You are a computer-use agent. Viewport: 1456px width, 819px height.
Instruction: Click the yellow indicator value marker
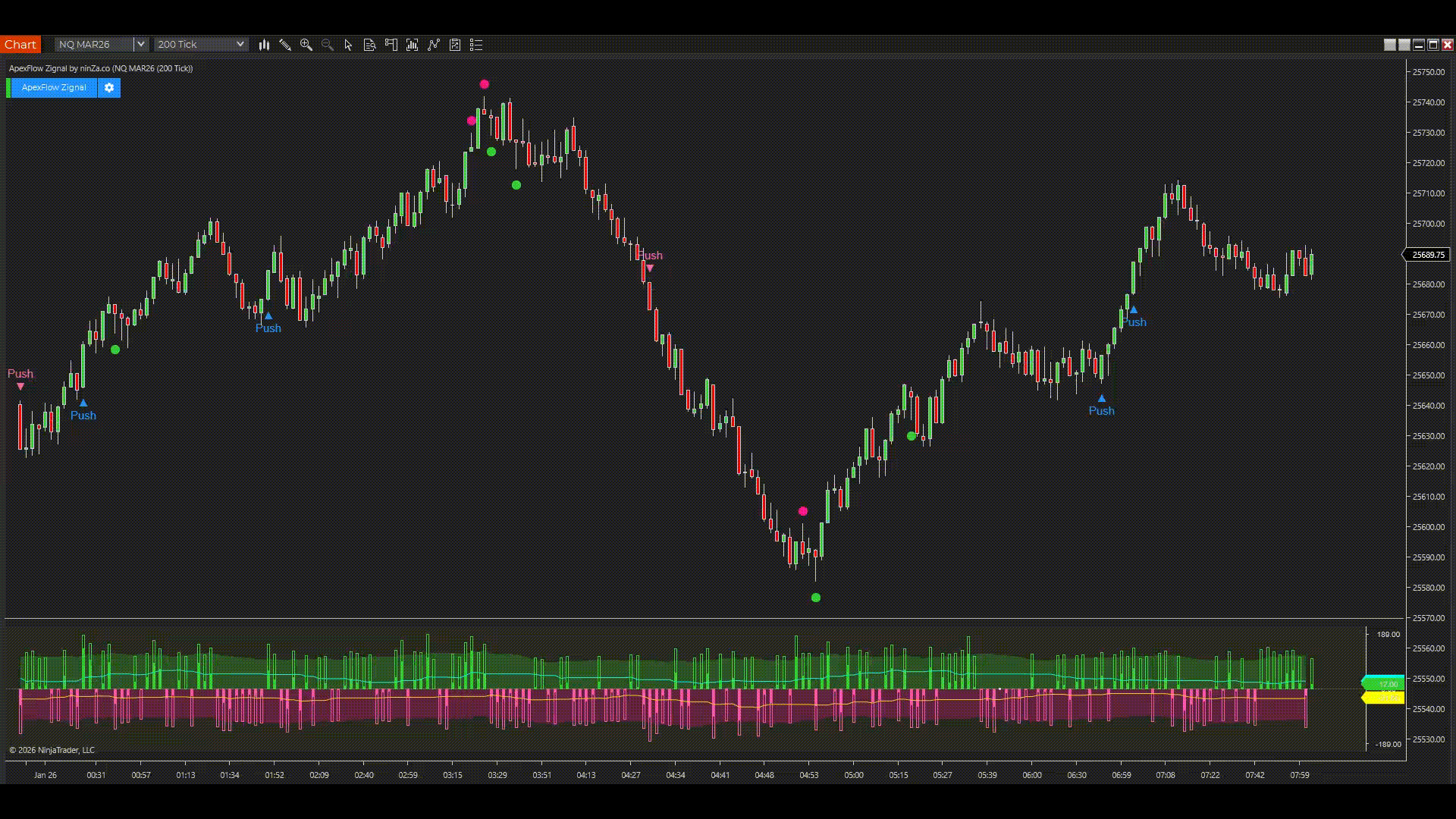tap(1384, 697)
